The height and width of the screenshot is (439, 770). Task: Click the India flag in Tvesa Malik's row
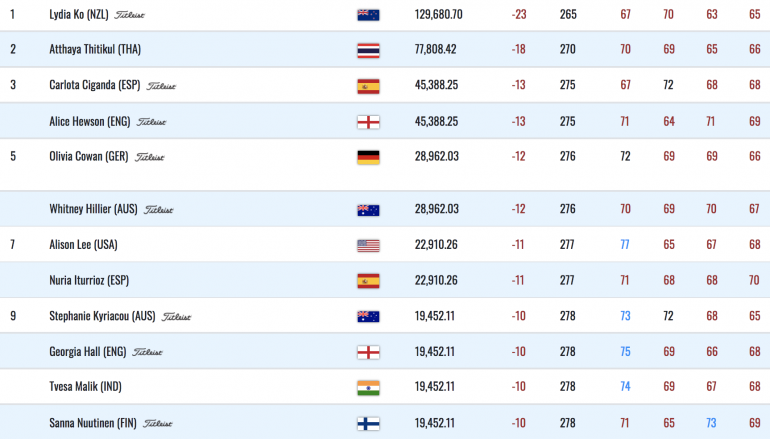(368, 387)
